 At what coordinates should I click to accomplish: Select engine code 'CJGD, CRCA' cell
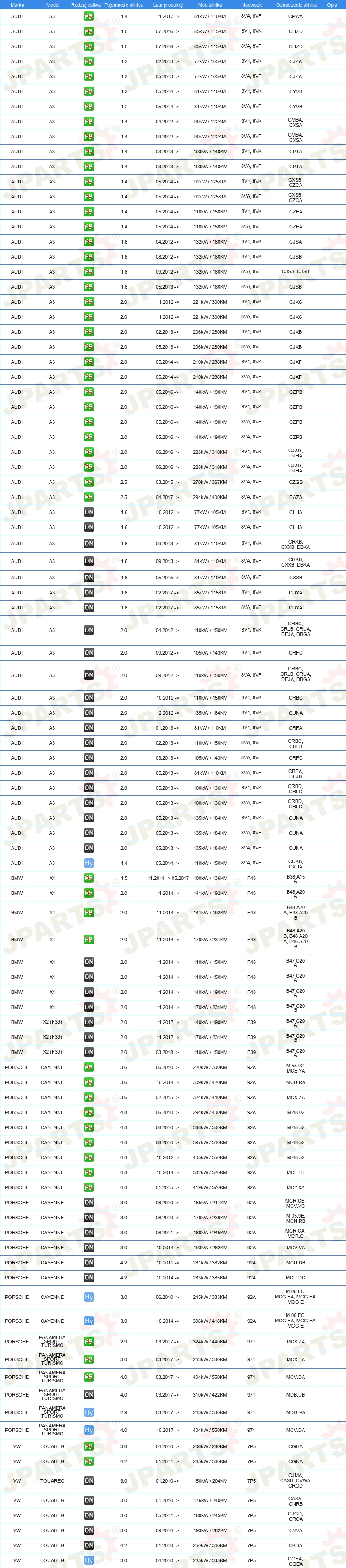pos(296,1516)
